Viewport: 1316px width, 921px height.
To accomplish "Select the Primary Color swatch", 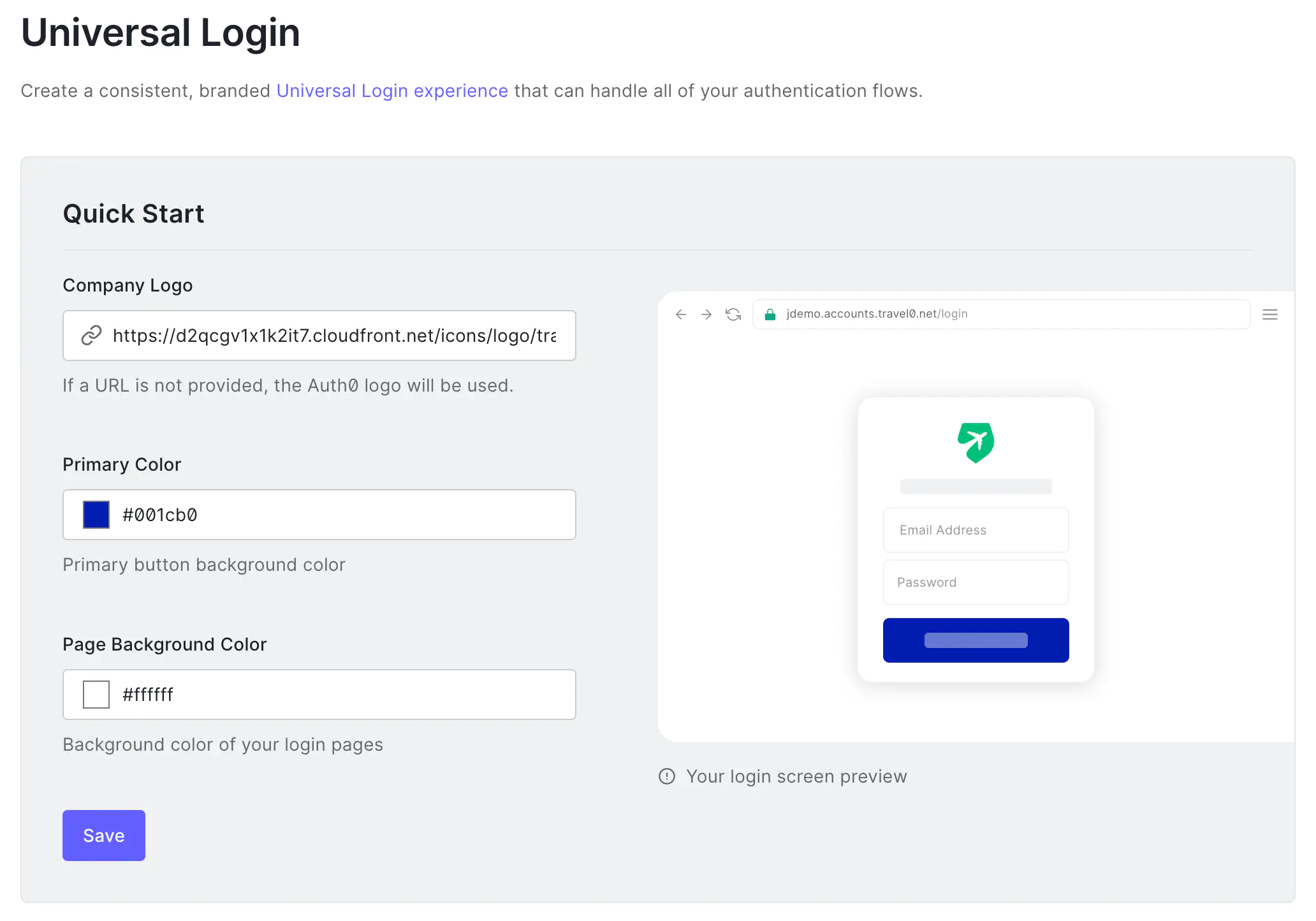I will [x=96, y=514].
